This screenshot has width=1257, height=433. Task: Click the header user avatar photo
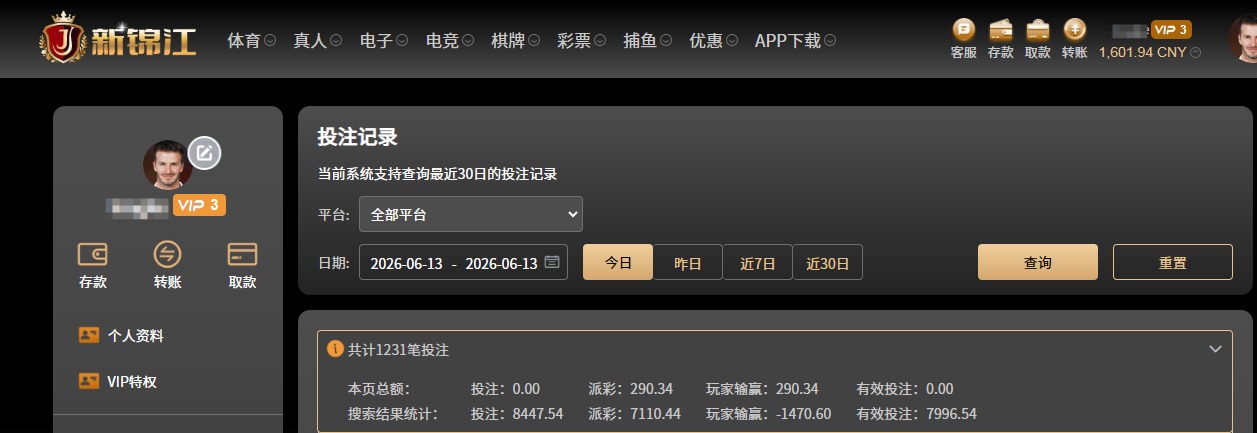(1243, 39)
